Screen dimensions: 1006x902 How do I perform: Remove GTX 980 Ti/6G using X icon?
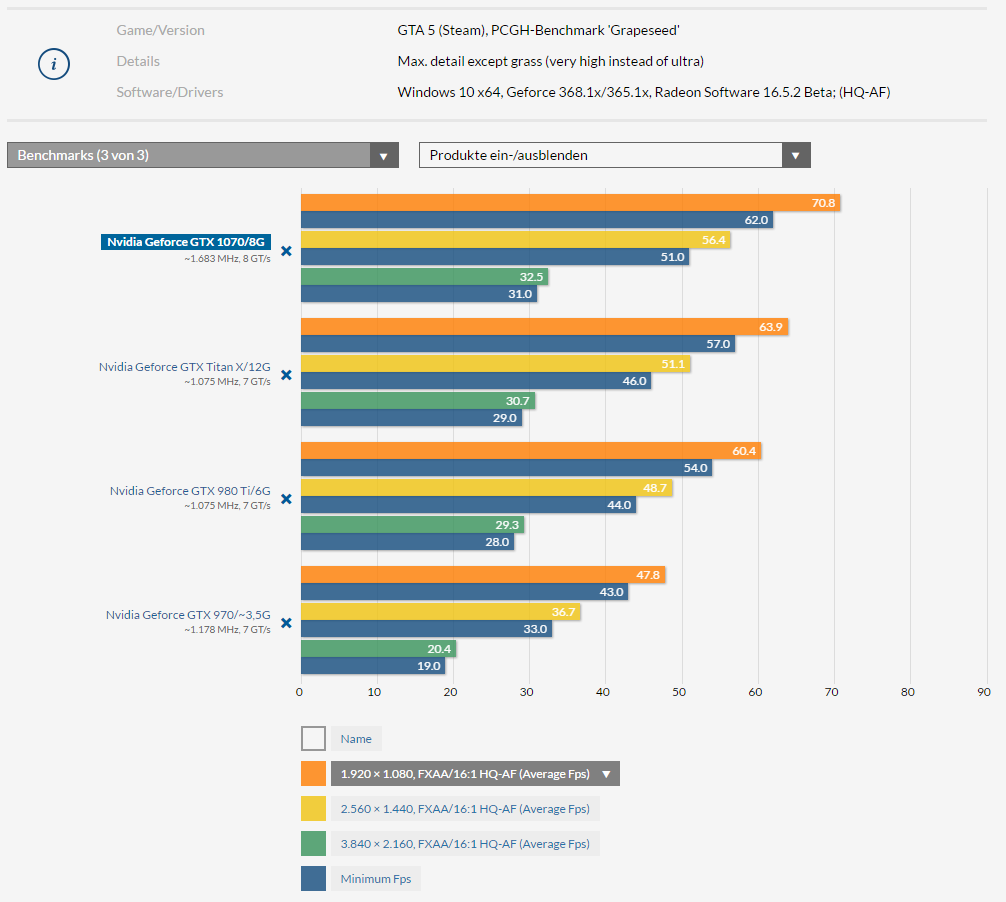point(287,499)
